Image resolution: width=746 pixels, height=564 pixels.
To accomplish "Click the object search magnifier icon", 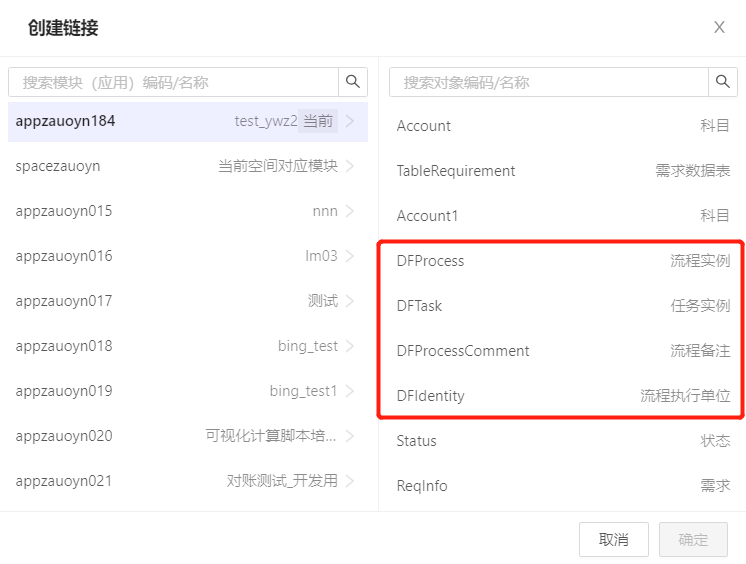I will click(723, 82).
